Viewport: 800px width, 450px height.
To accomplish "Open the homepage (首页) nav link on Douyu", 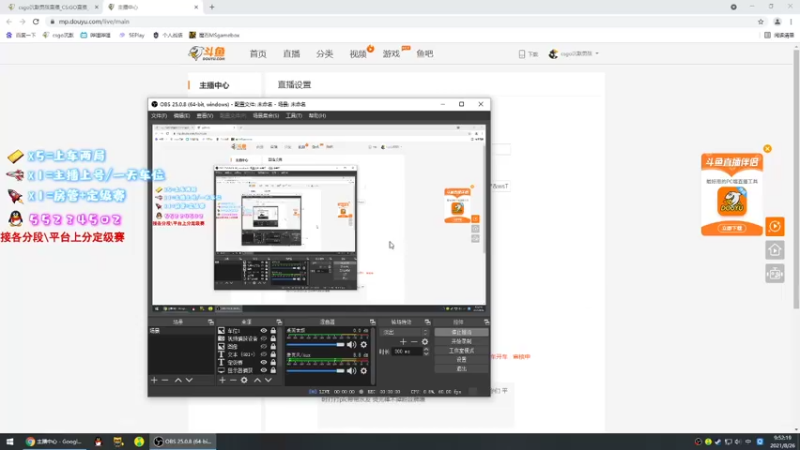I will pos(258,54).
